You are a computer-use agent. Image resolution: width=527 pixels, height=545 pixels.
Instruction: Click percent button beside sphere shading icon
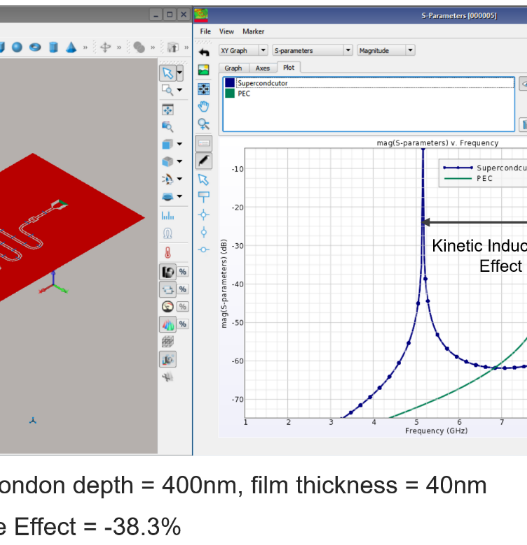click(183, 272)
